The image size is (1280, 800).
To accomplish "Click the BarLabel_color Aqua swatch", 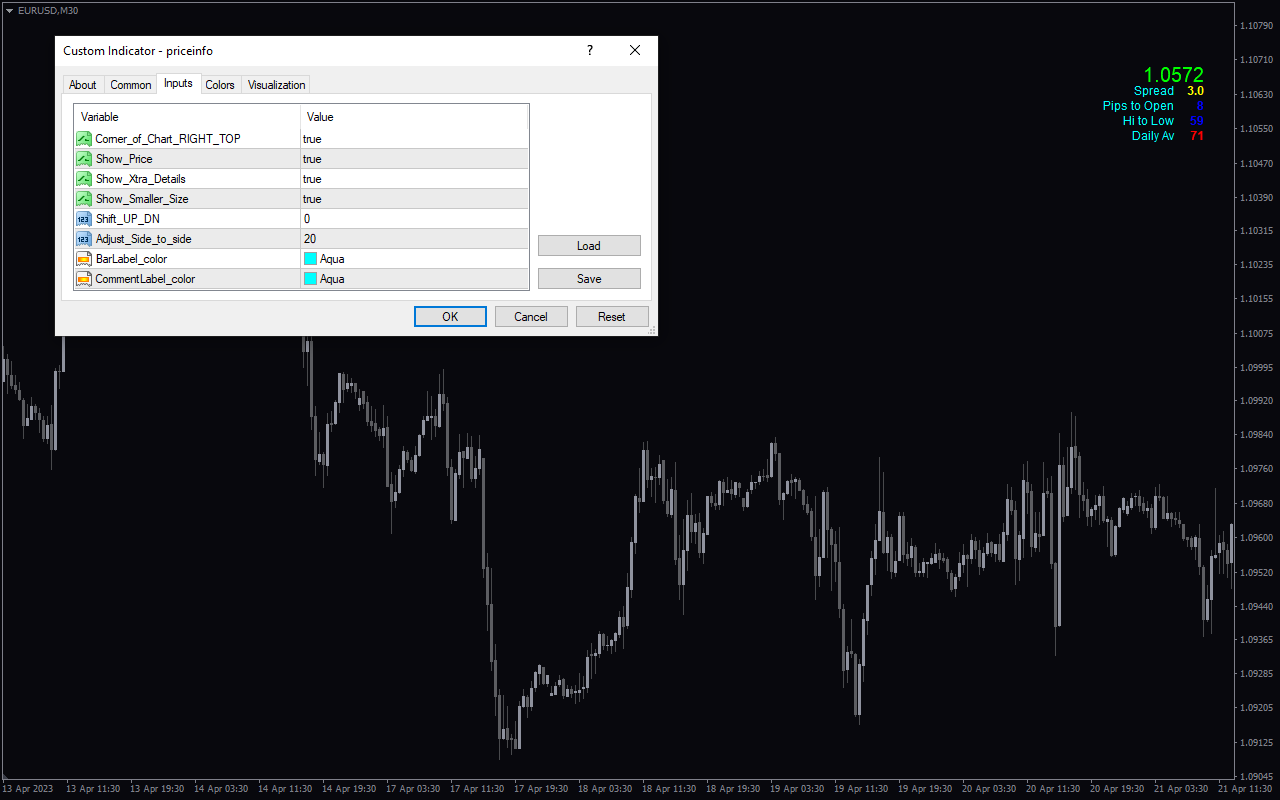I will 310,259.
